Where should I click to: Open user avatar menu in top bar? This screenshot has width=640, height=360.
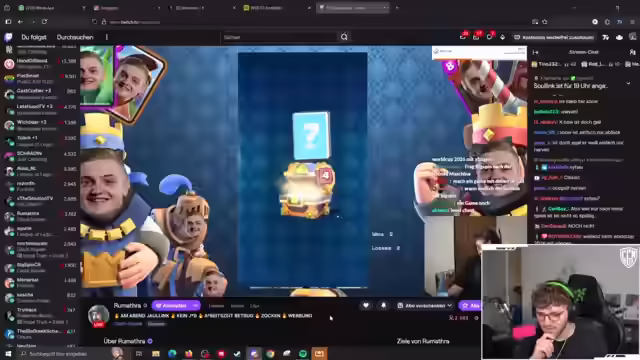pos(633,37)
